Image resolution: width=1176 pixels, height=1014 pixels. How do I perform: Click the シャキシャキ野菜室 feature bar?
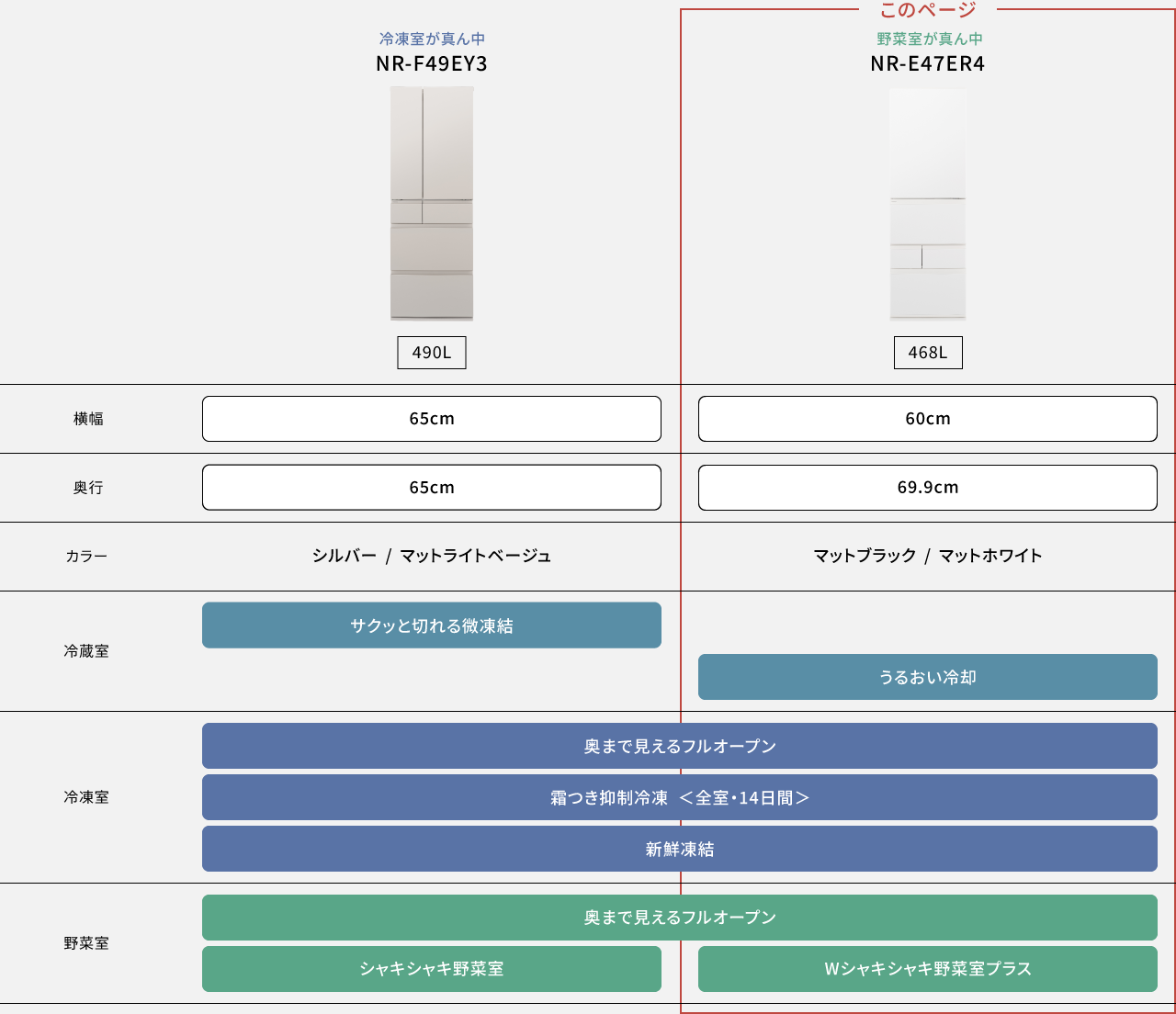coord(432,969)
